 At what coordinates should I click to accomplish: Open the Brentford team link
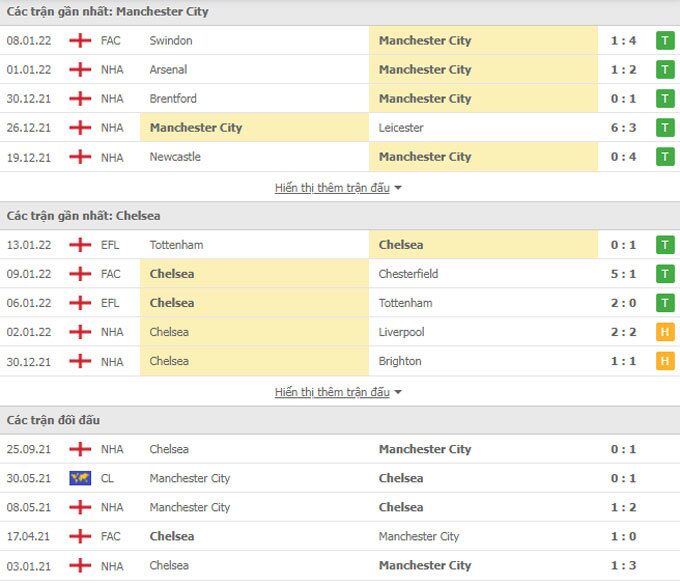[x=173, y=99]
